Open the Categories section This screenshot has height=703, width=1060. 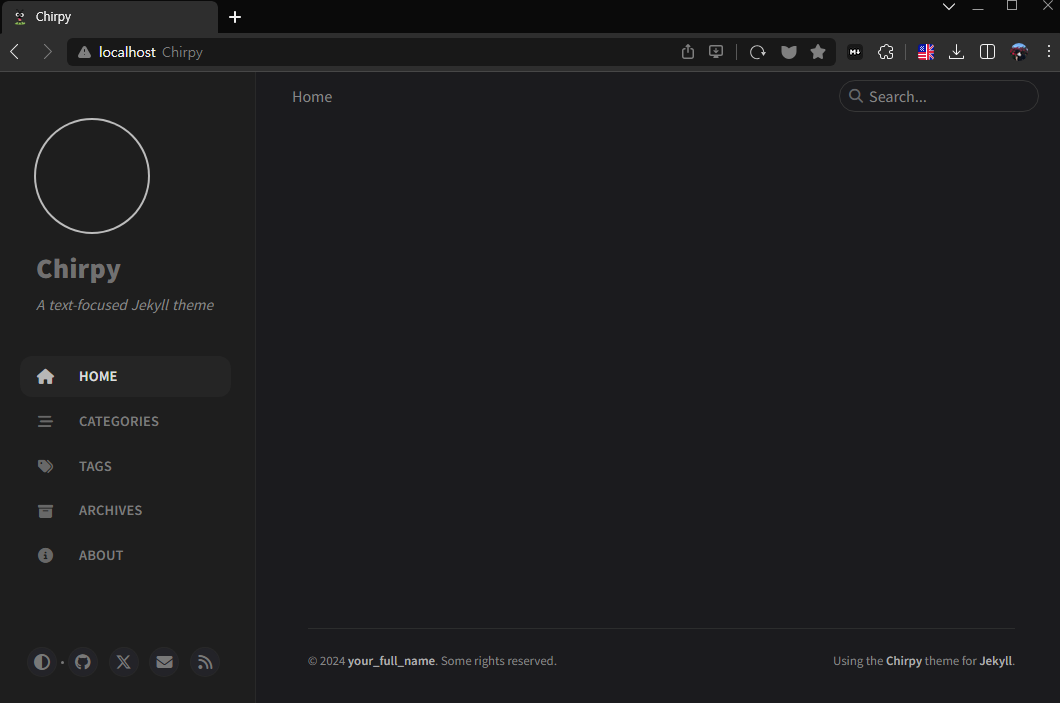click(x=118, y=421)
